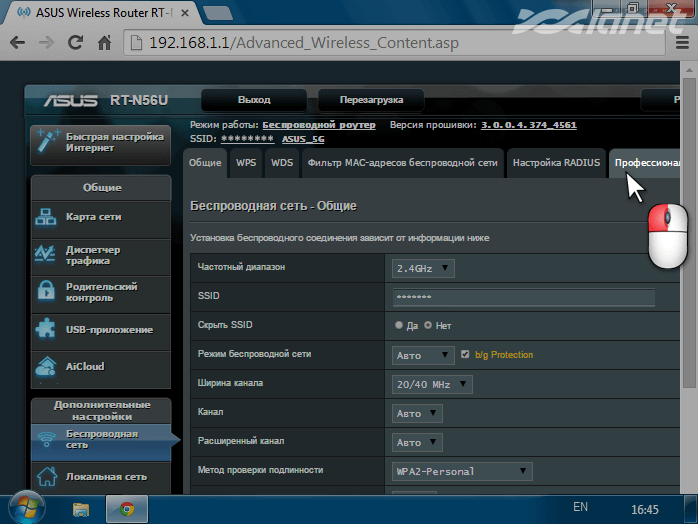Open the WPA2-Personal authentication method dropdown
The width and height of the screenshot is (698, 524).
tap(461, 471)
